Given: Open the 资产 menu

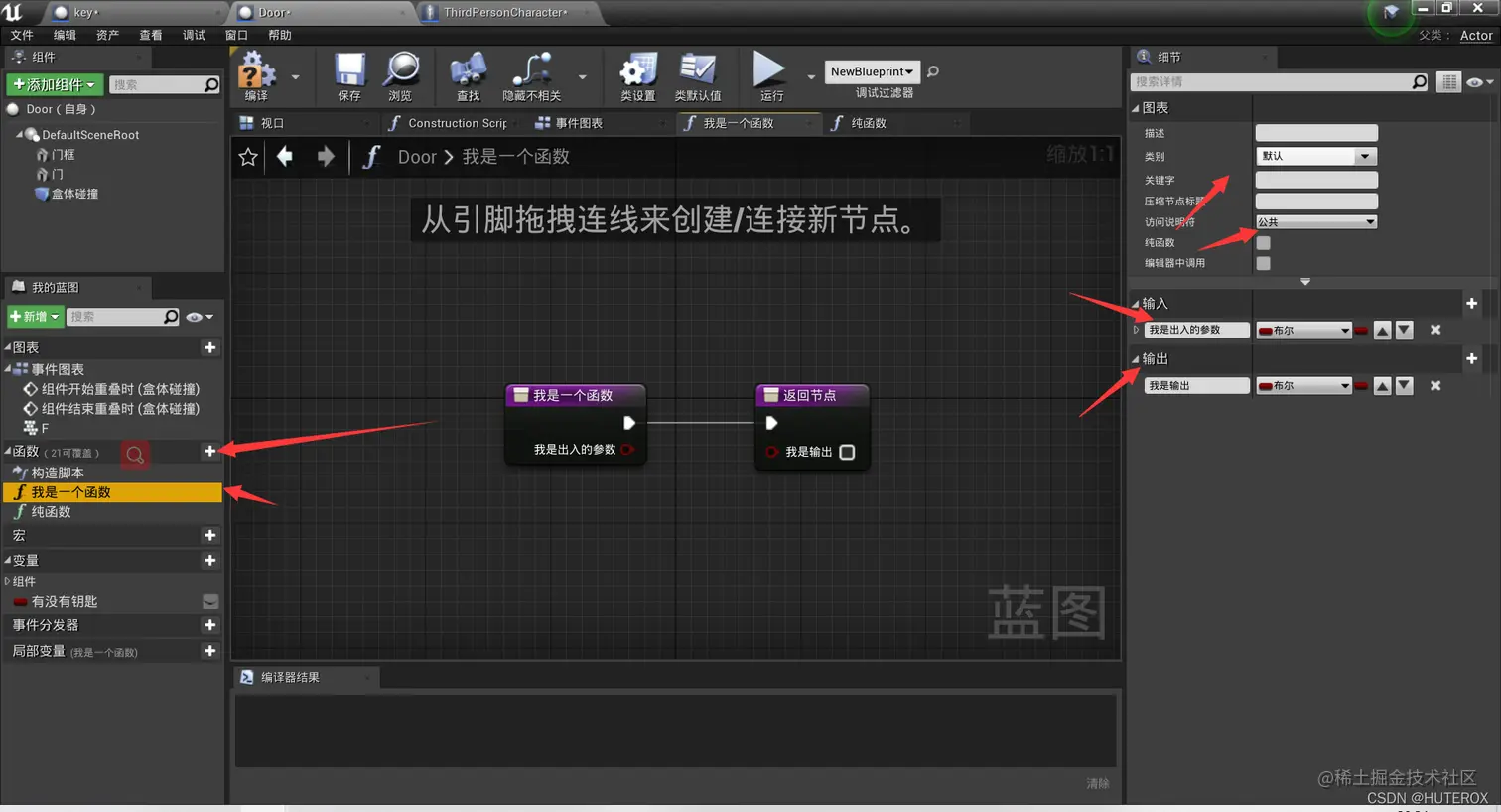Looking at the screenshot, I should (x=107, y=35).
